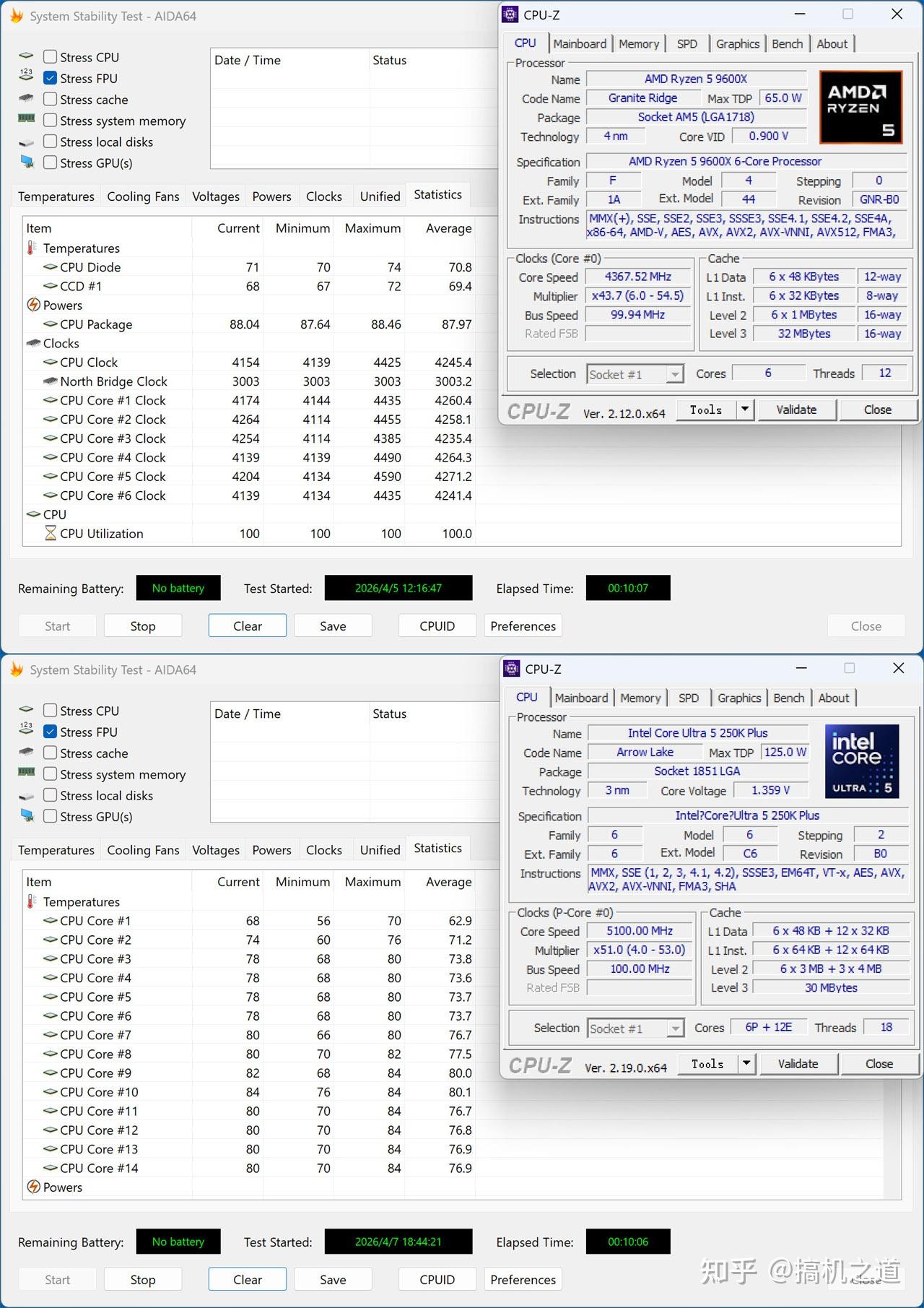Click Stress FPU 123 icon in top AIDA64
Viewport: 924px width, 1308px height.
[26, 74]
